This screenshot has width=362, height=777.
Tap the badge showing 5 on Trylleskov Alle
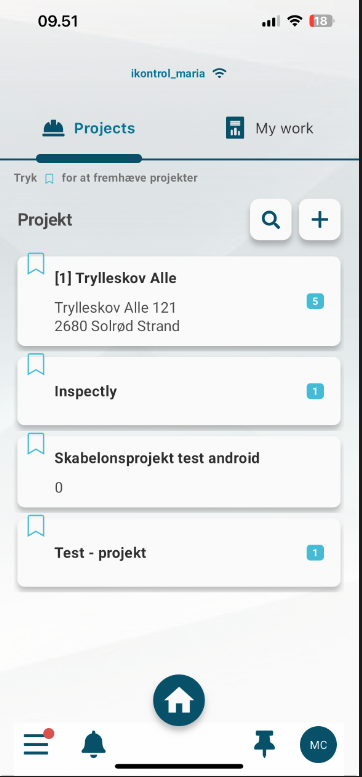[x=315, y=301]
